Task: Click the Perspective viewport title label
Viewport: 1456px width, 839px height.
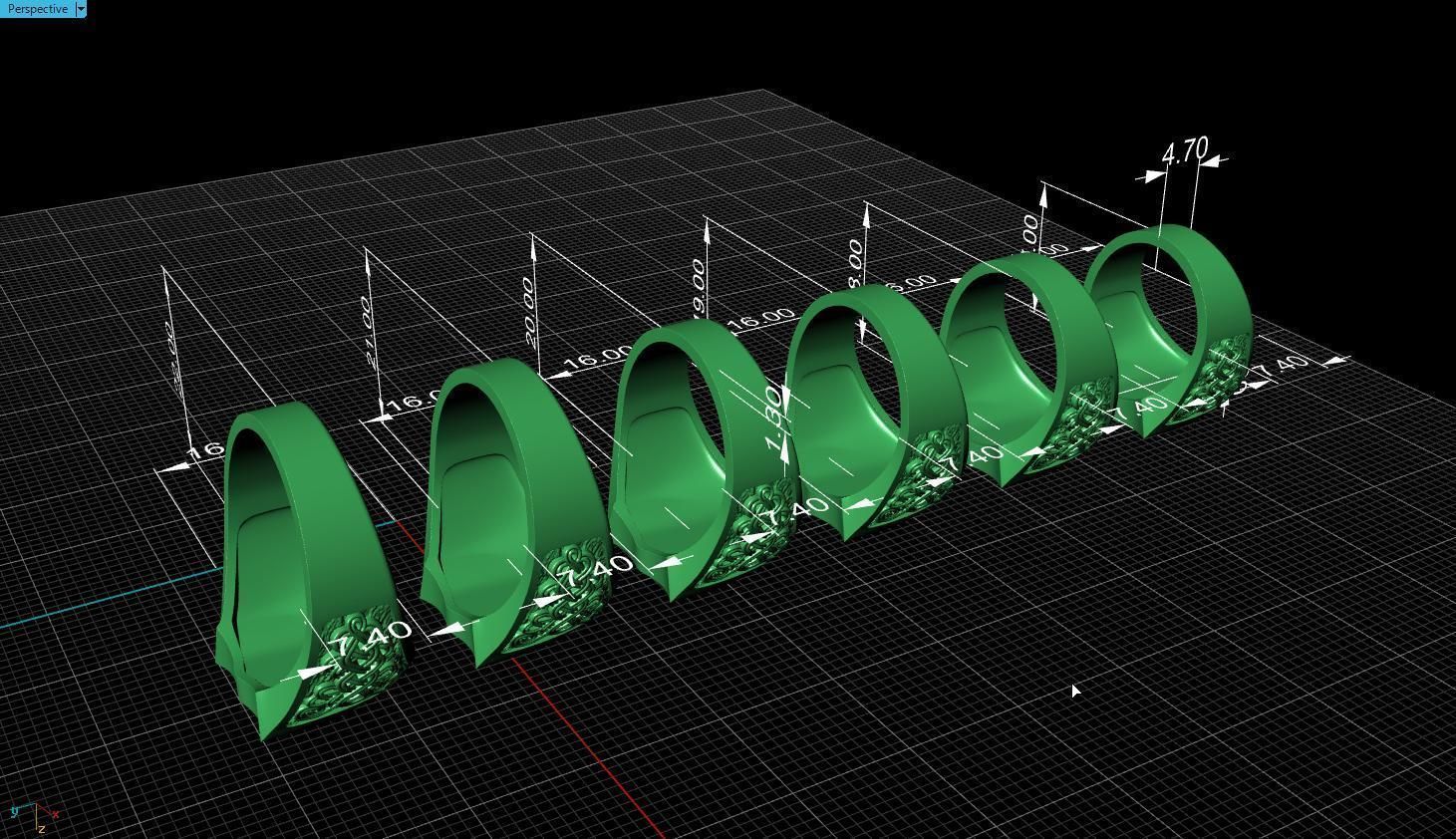Action: click(x=37, y=9)
